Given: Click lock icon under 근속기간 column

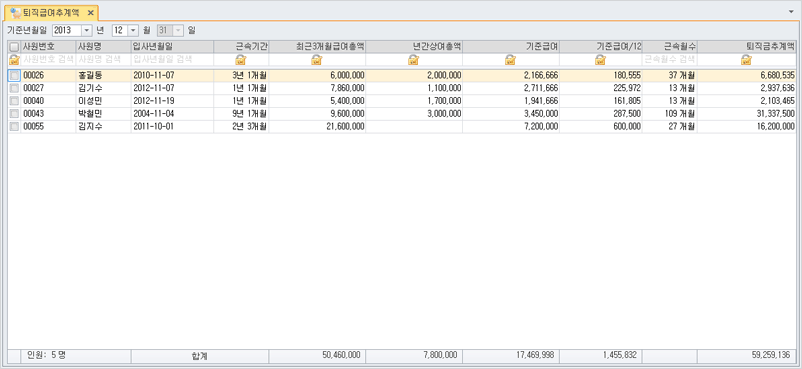Looking at the screenshot, I should coord(240,60).
